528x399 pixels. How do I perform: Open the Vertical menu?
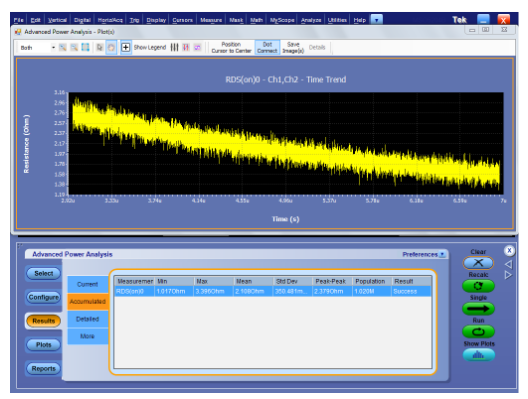[x=57, y=20]
